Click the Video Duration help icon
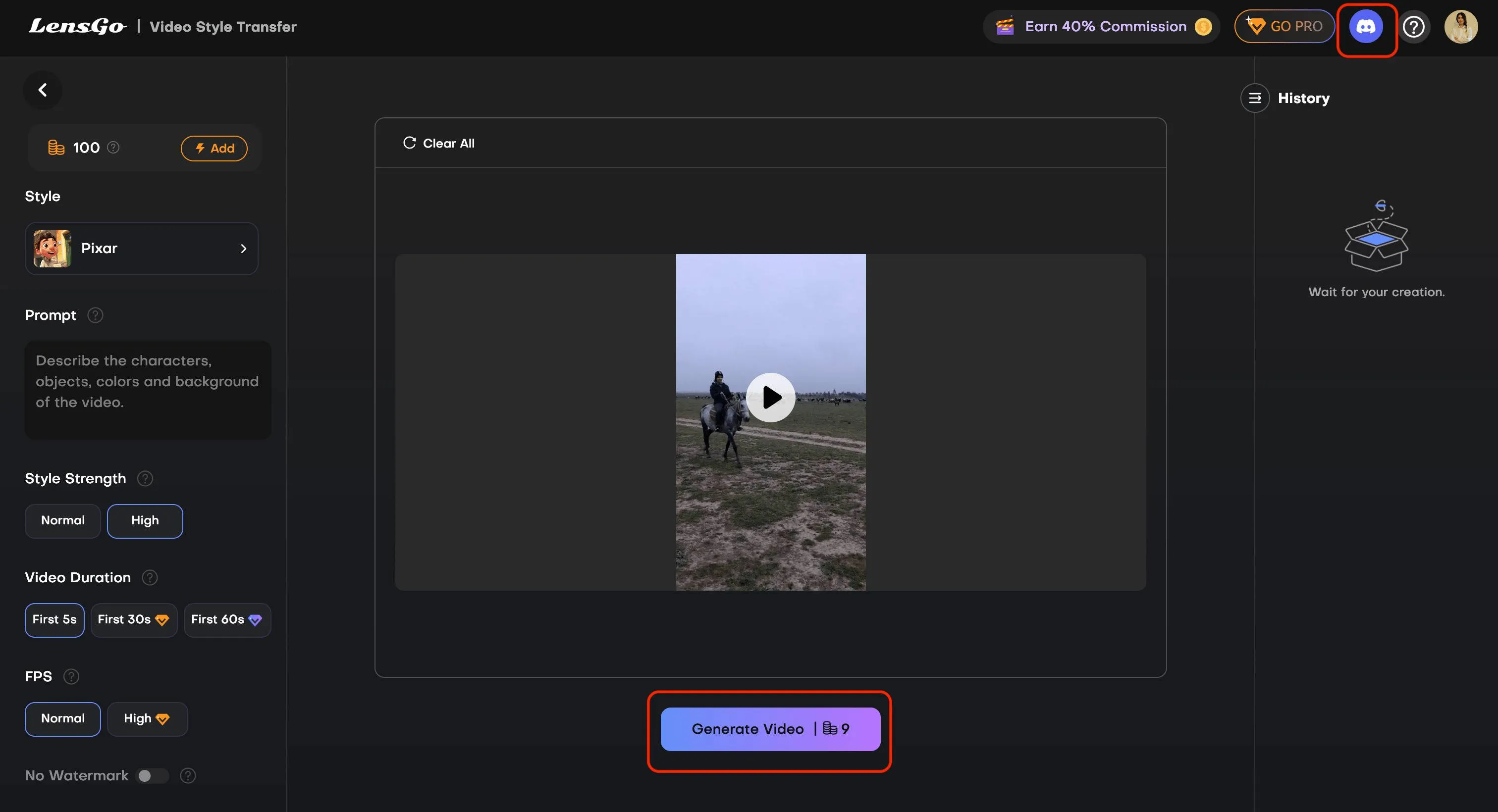Image resolution: width=1498 pixels, height=812 pixels. click(x=150, y=577)
